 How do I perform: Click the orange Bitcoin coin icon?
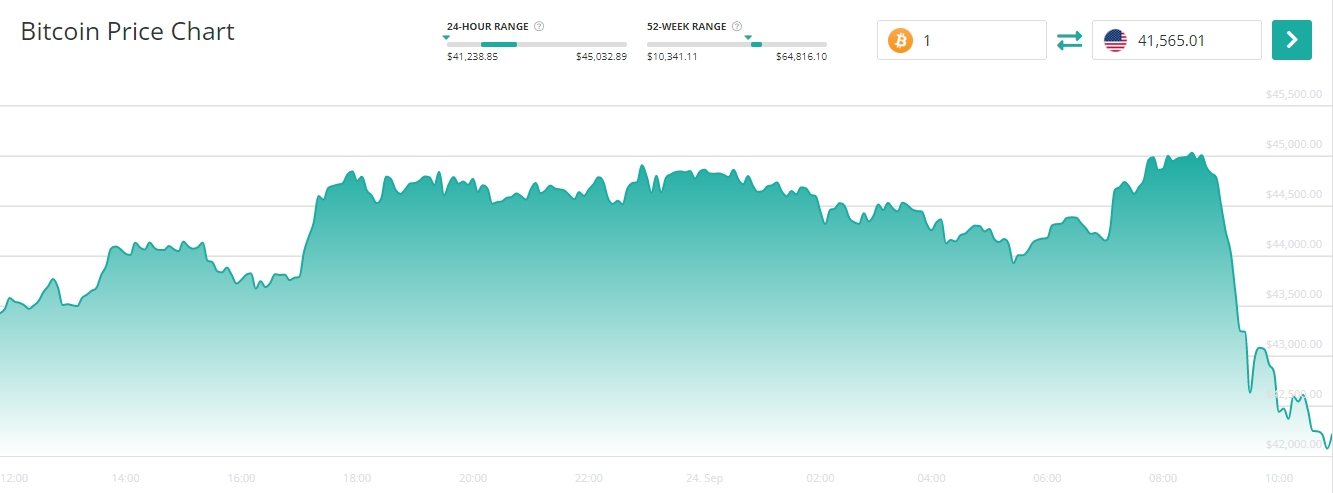point(900,41)
